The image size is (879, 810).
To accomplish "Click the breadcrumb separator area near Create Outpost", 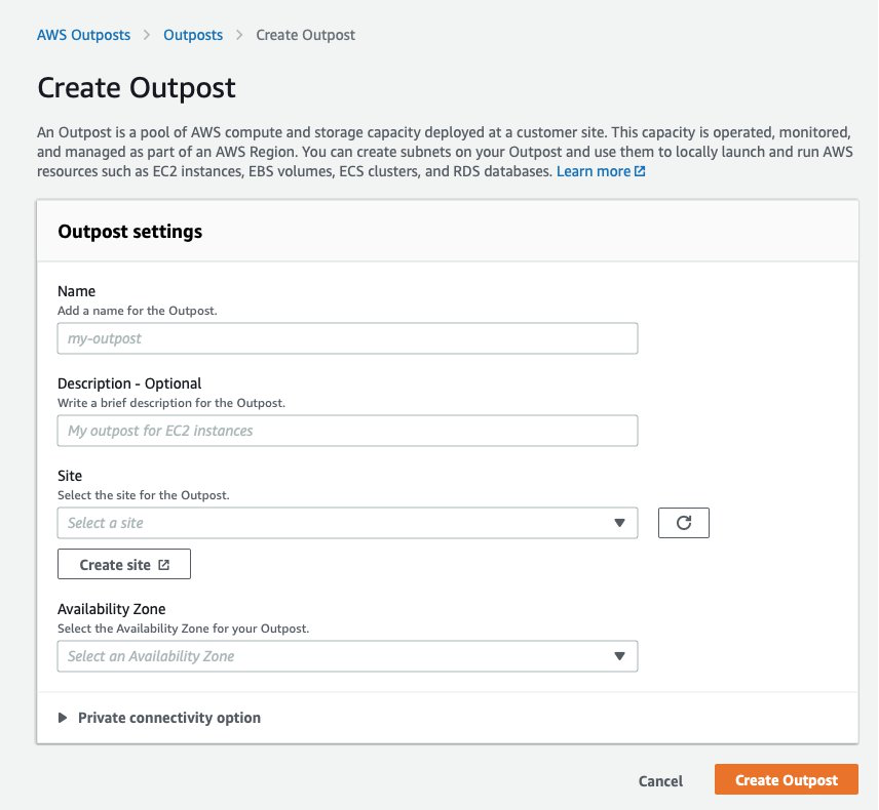I will pyautogui.click(x=238, y=34).
